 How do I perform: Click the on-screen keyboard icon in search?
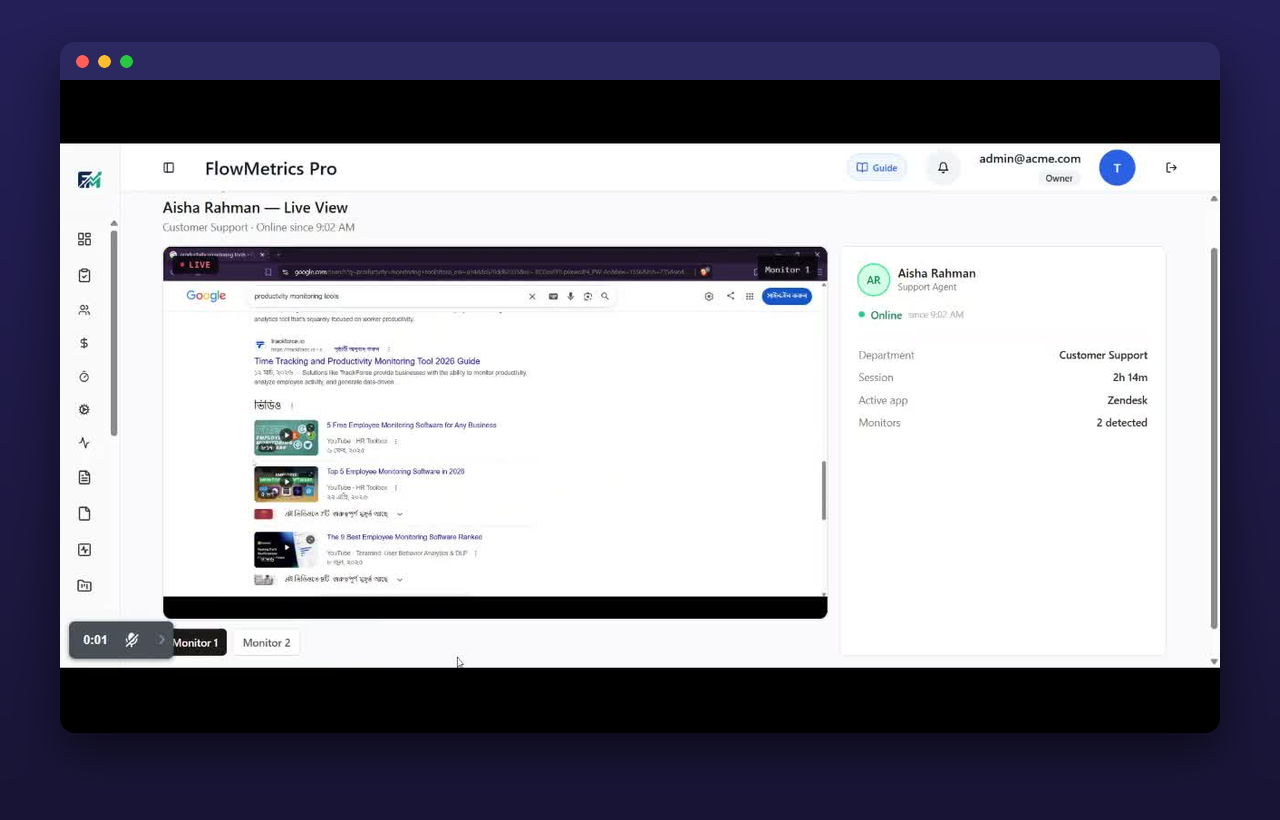coord(553,296)
